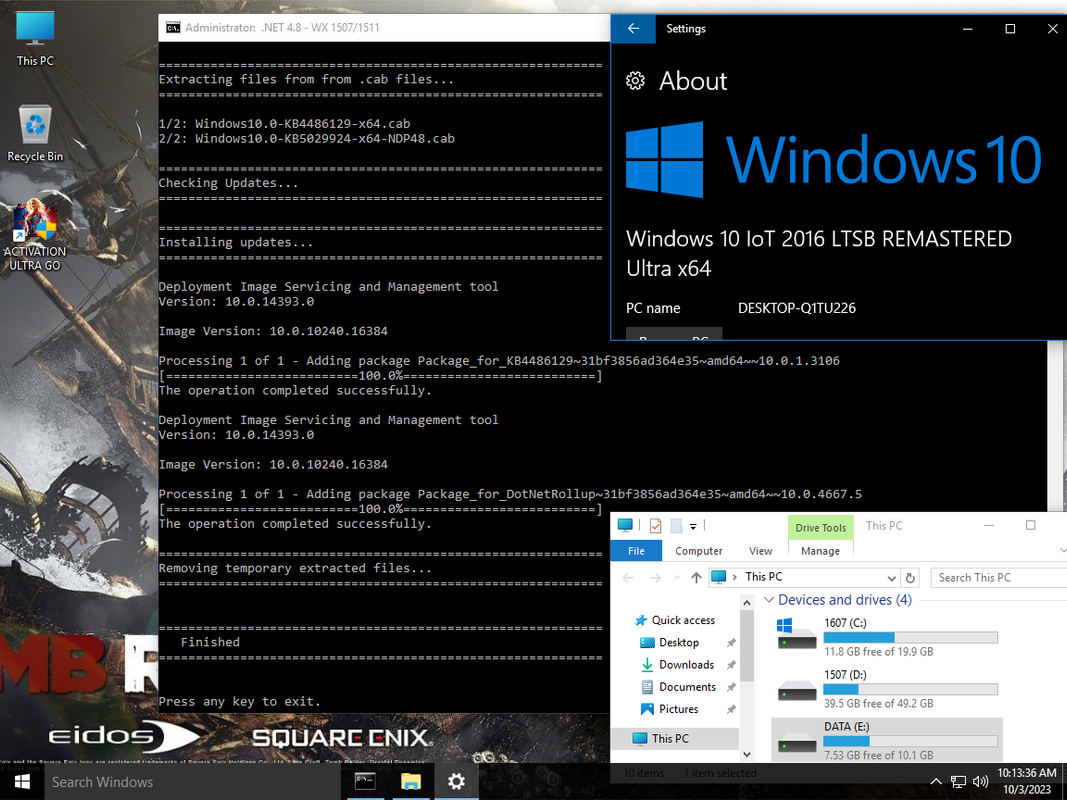Go up one level in Explorer
The image size is (1067, 800).
click(695, 578)
